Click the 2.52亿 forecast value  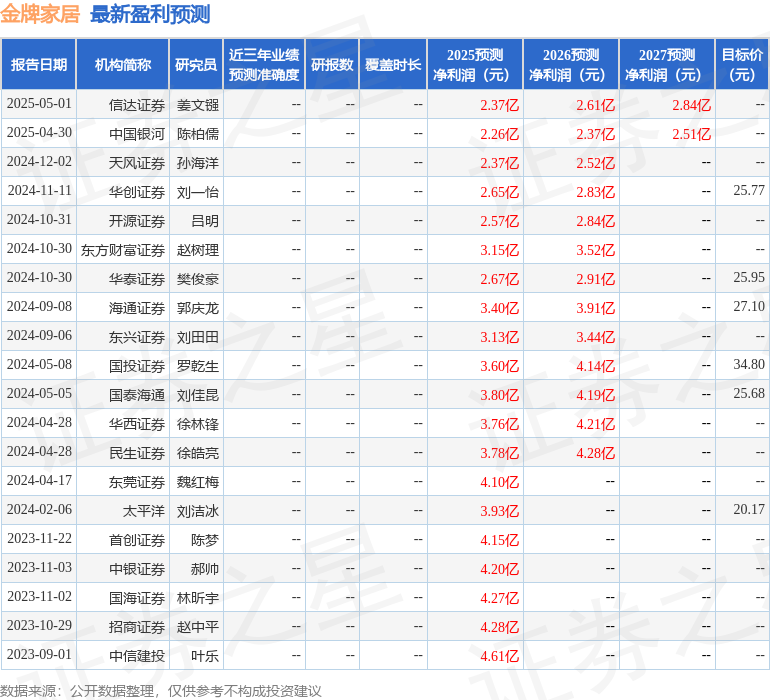596,163
